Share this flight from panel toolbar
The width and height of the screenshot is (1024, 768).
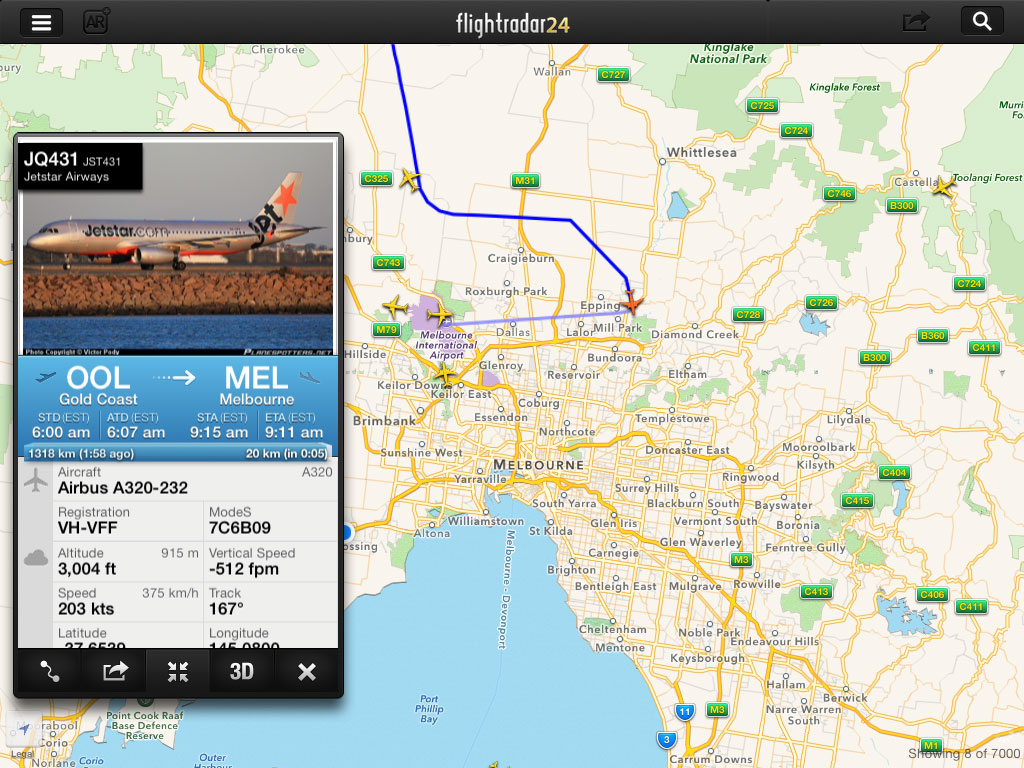coord(114,671)
